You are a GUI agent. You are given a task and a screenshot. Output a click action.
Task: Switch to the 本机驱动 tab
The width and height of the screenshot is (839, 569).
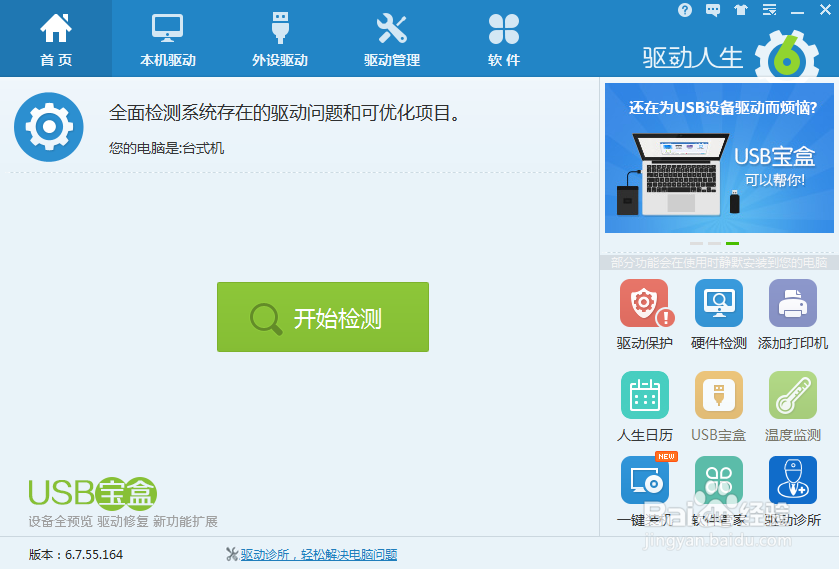(167, 39)
